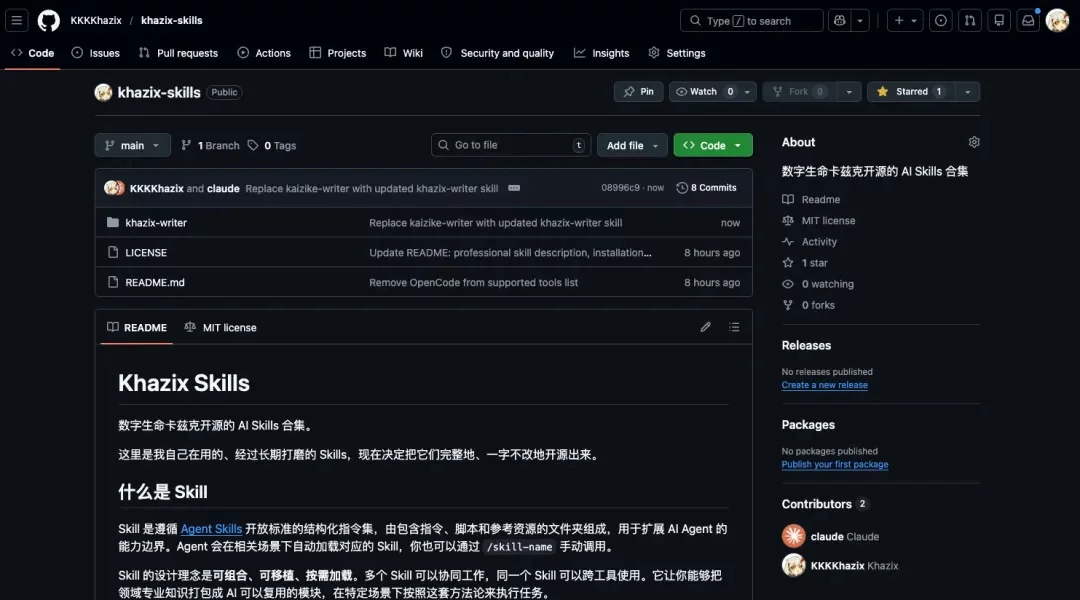
Task: Edit the README with the pencil icon
Action: (705, 327)
